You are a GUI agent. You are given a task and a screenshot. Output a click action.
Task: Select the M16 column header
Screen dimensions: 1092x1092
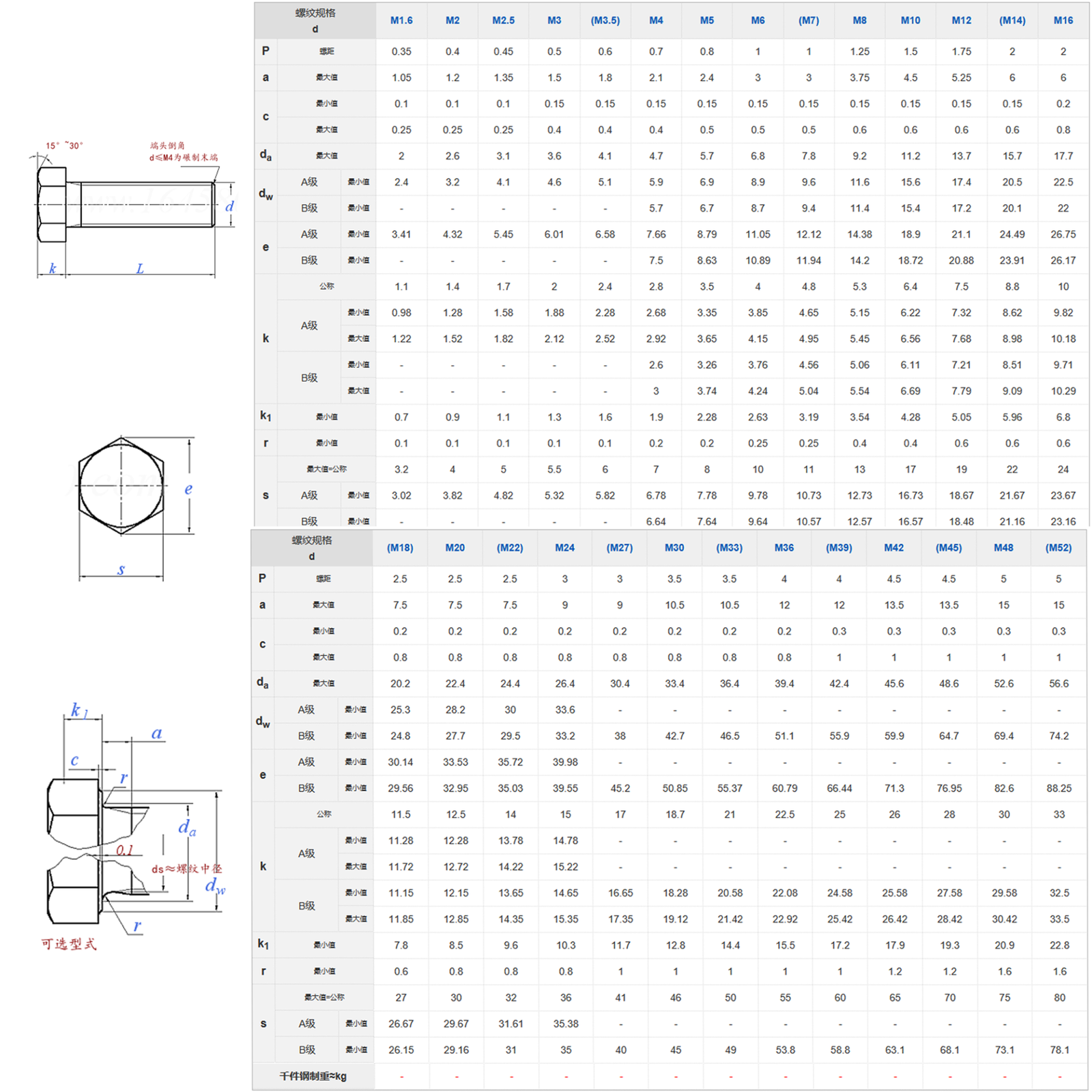click(x=1063, y=20)
